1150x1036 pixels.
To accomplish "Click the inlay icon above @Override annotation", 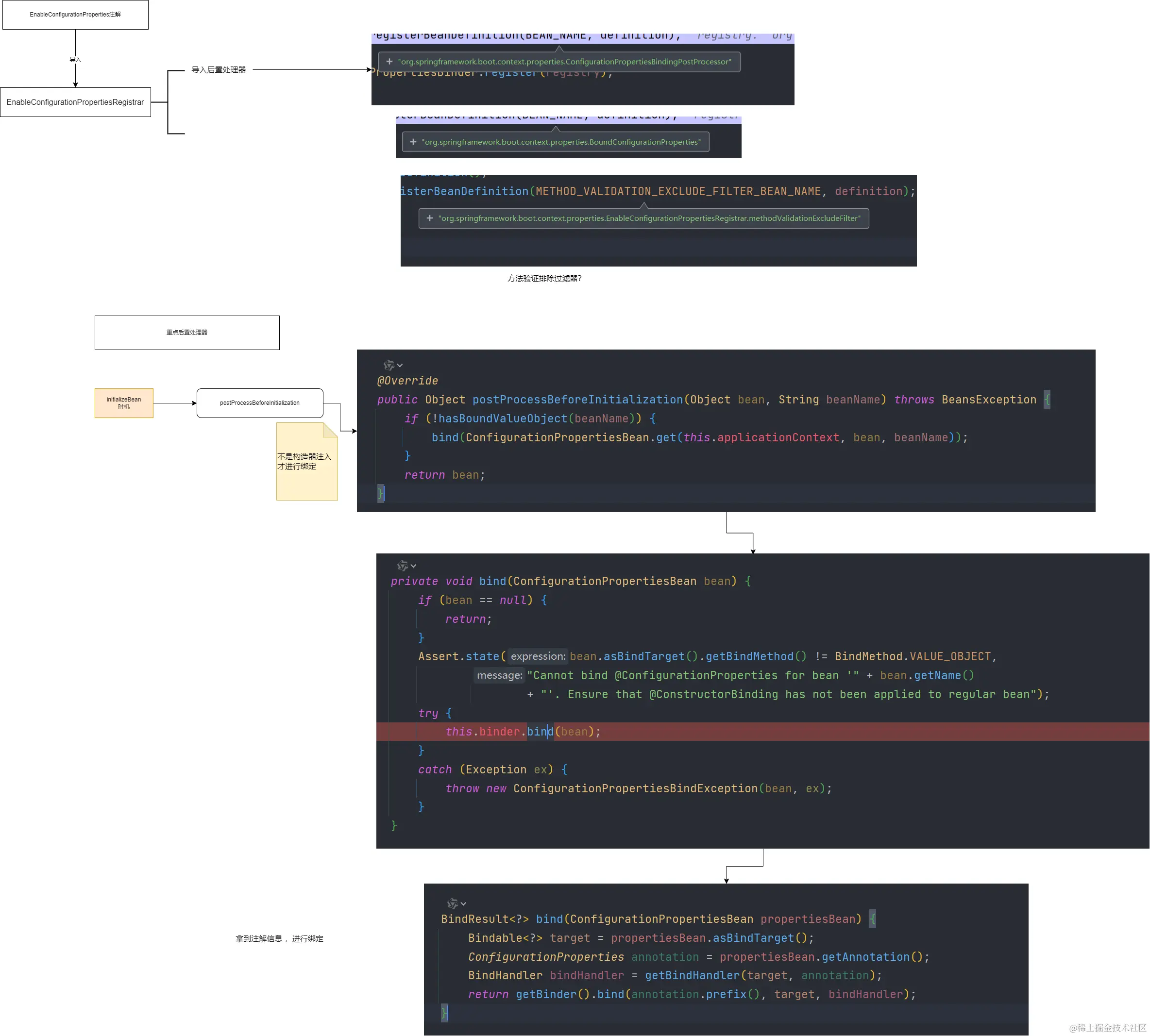I will coord(389,365).
